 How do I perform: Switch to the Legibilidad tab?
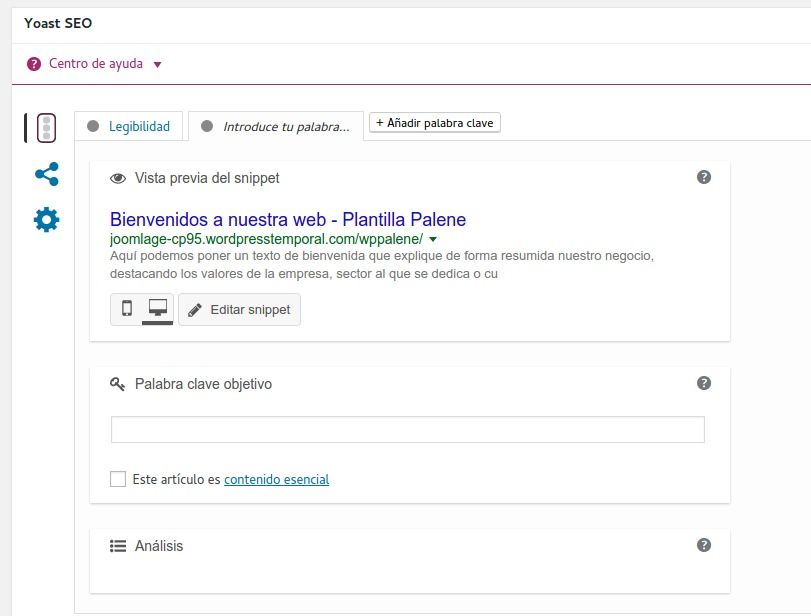click(129, 126)
